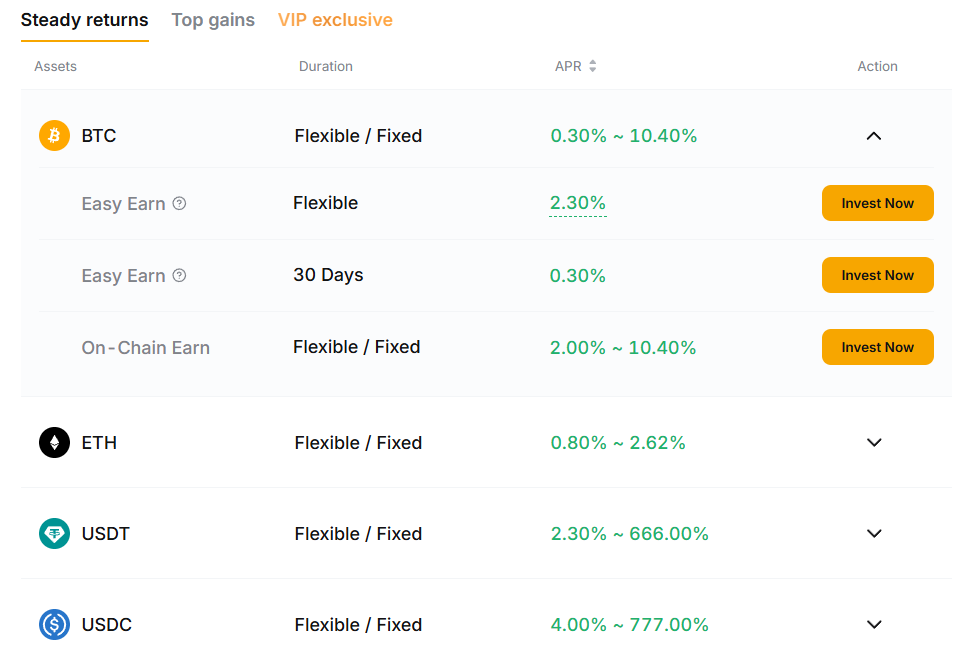The width and height of the screenshot is (955, 653).
Task: Switch to the Top gains tab
Action: click(213, 19)
